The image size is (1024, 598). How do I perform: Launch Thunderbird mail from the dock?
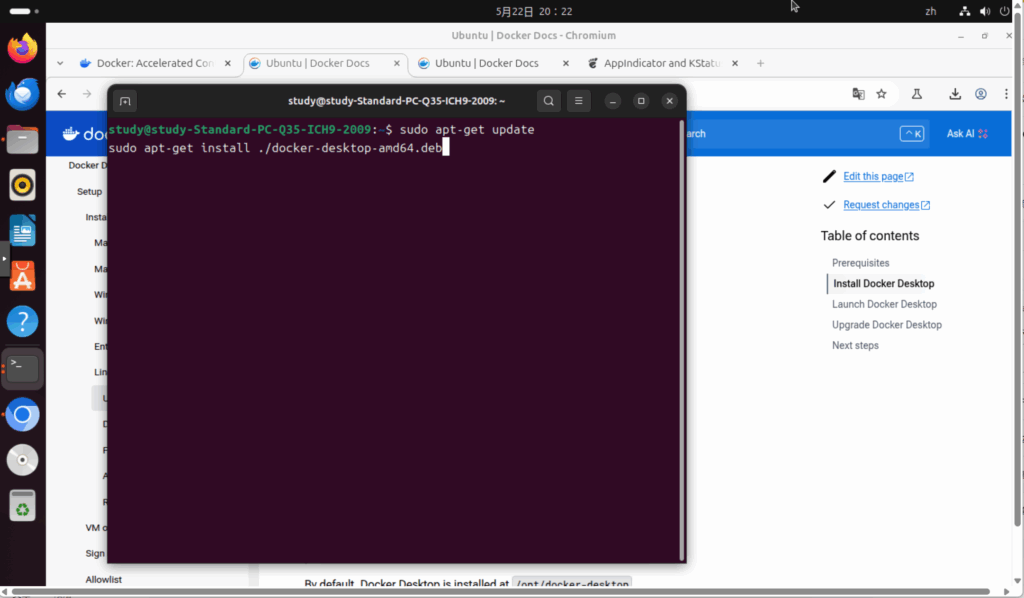[22, 93]
